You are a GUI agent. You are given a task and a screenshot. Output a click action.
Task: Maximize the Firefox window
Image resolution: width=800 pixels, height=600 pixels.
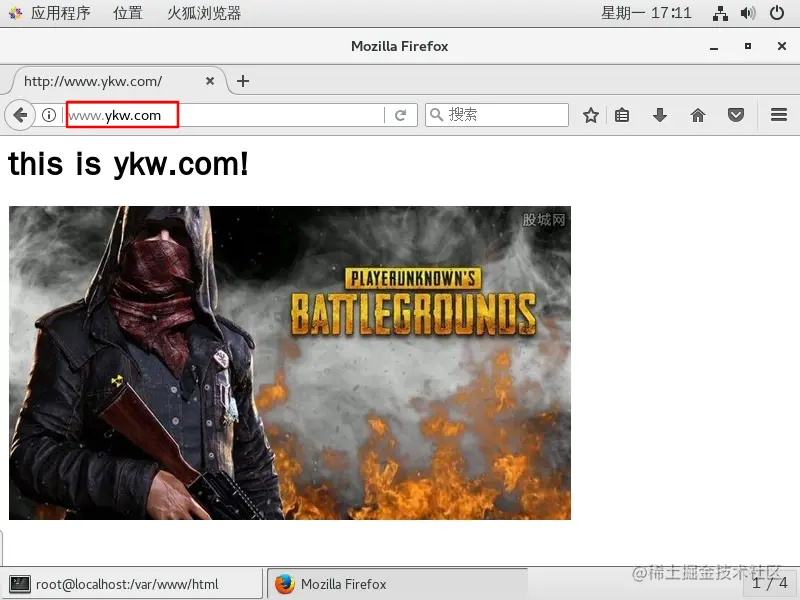[x=747, y=46]
